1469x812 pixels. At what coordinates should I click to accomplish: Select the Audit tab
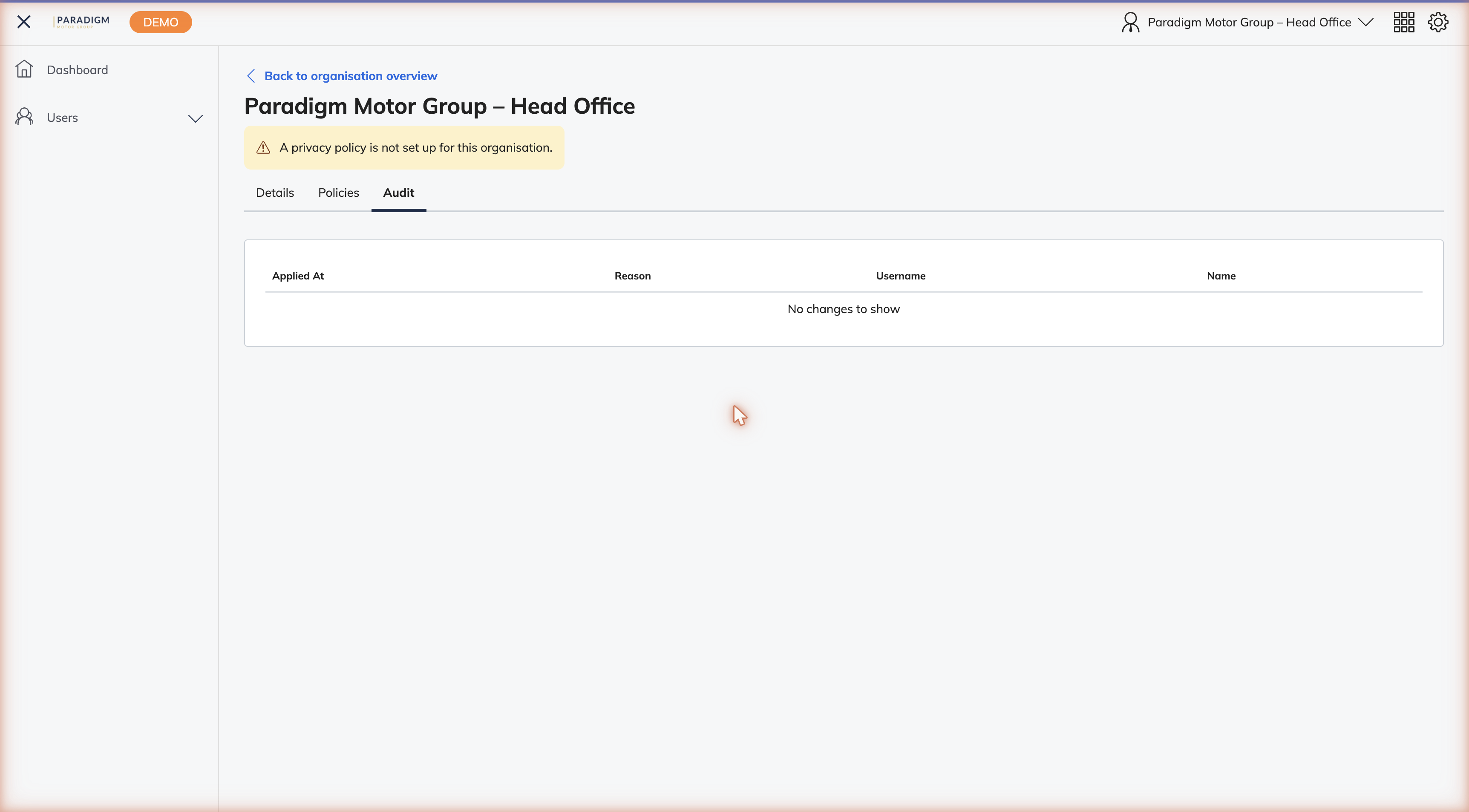point(399,193)
